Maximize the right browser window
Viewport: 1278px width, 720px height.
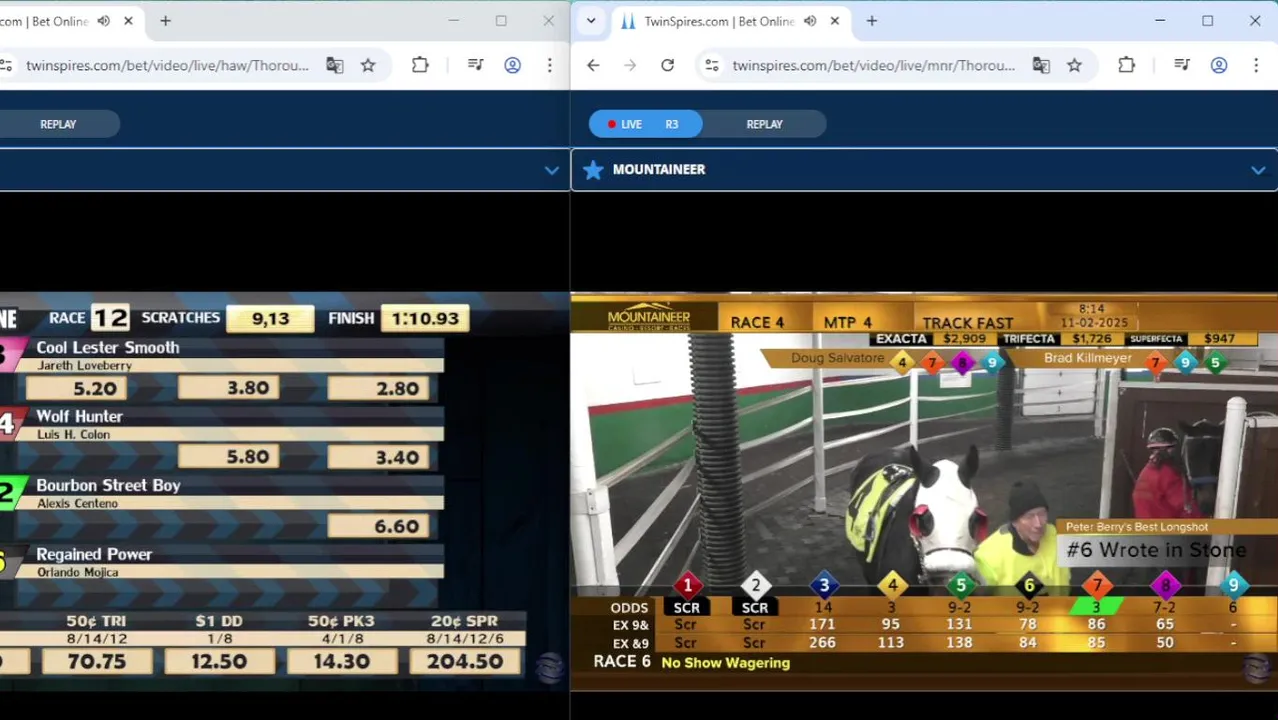tap(1207, 21)
